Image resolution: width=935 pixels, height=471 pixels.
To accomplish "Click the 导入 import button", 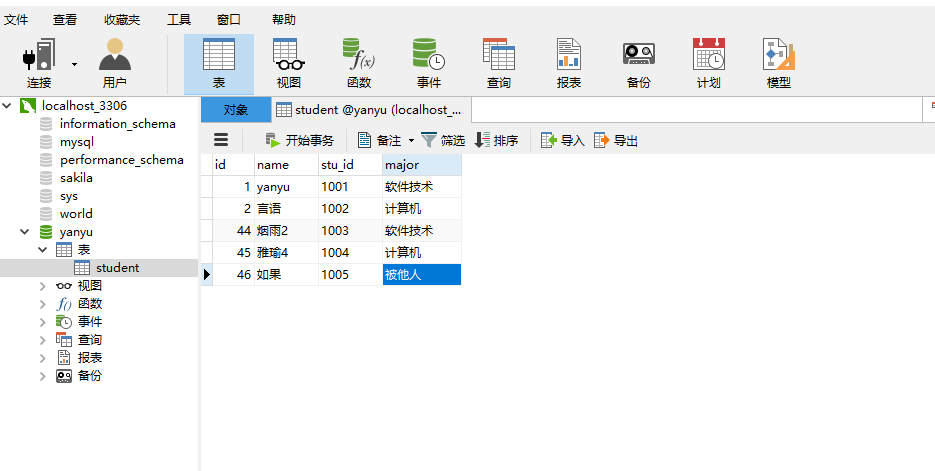I will [562, 141].
